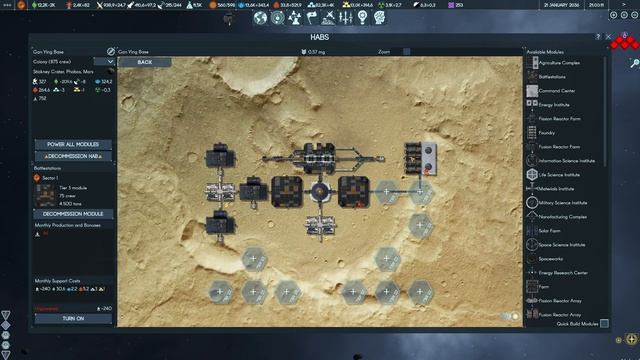This screenshot has width=640, height=360.
Task: Click Fission Reactor Farm in module list
Action: [559, 119]
